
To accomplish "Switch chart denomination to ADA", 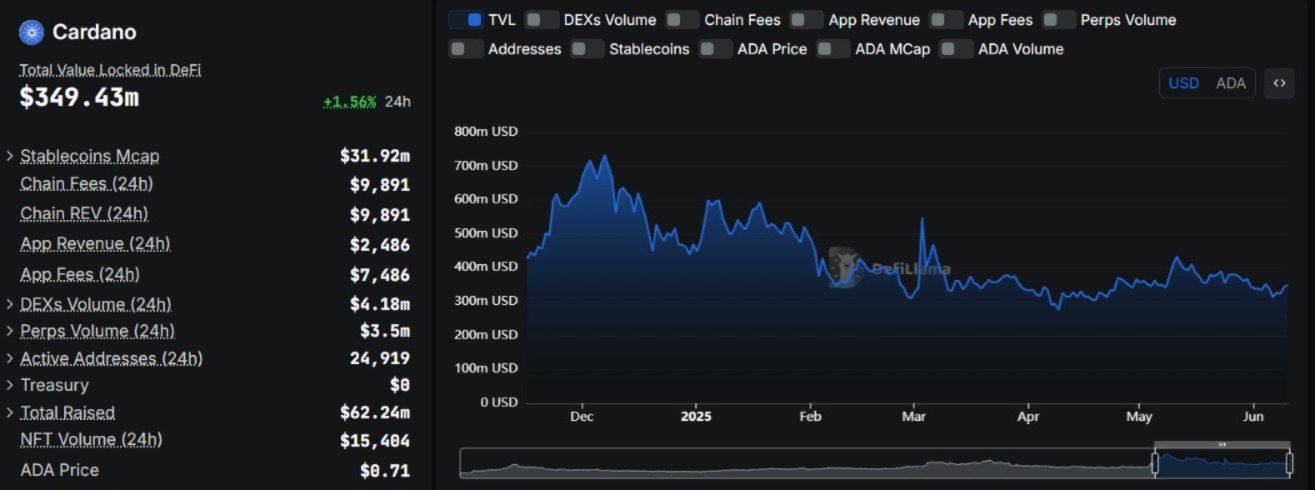I will coord(1231,83).
